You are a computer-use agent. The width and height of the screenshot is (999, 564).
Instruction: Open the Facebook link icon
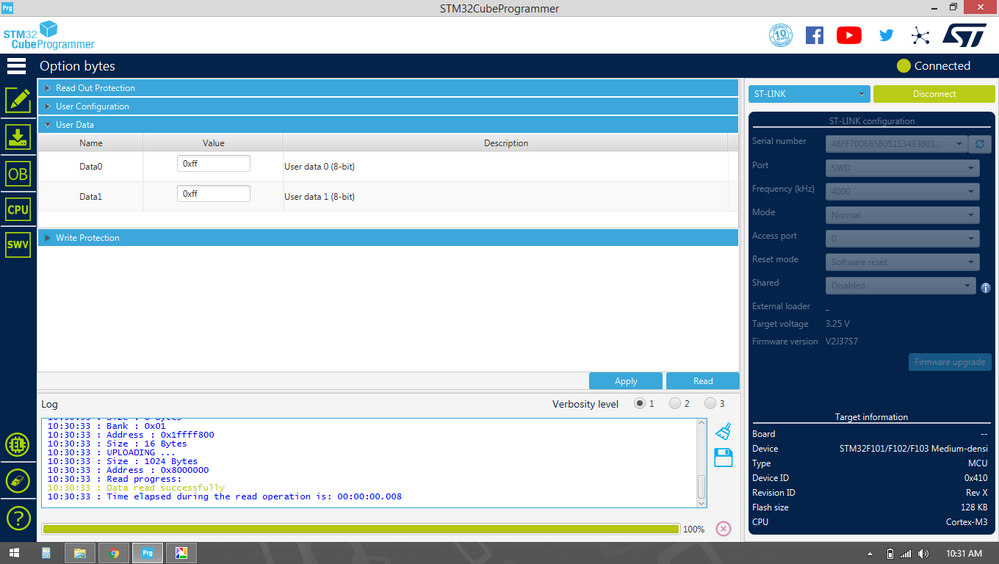[814, 35]
